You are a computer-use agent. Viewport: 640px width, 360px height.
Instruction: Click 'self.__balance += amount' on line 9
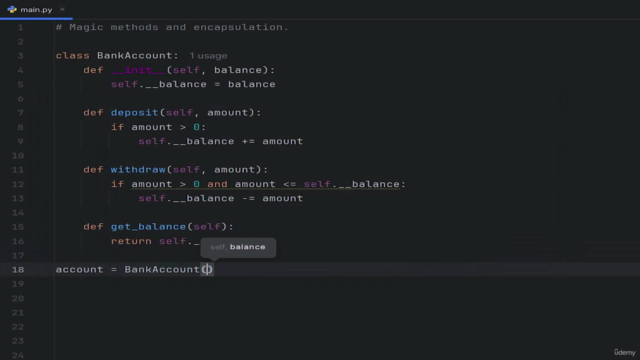pos(220,141)
